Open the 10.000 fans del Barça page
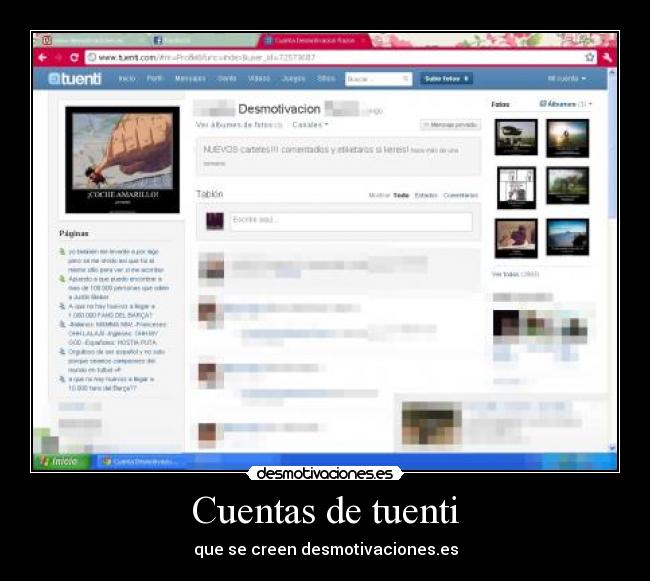 (111, 384)
